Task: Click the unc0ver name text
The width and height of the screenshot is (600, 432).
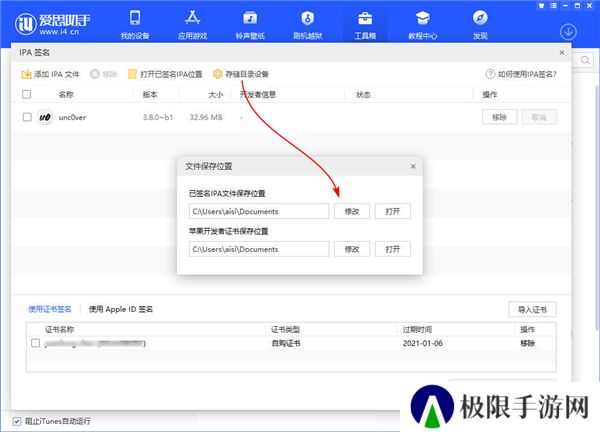Action: pos(72,117)
